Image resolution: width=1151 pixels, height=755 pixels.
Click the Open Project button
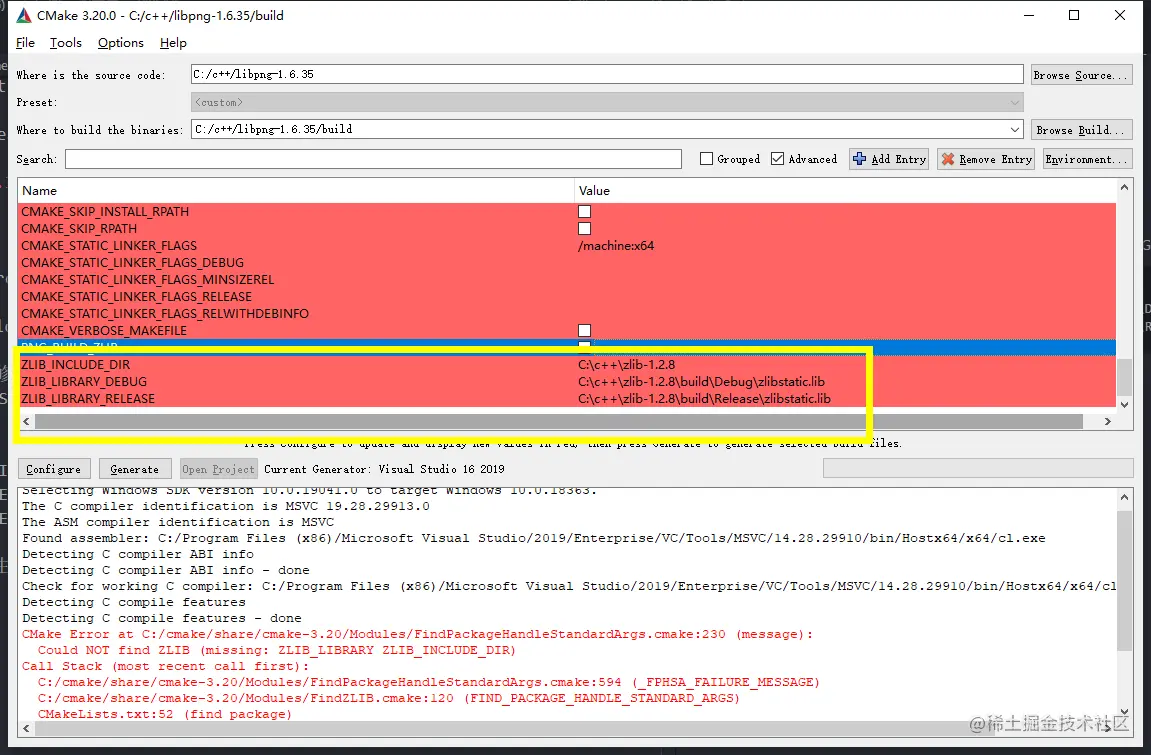[218, 469]
